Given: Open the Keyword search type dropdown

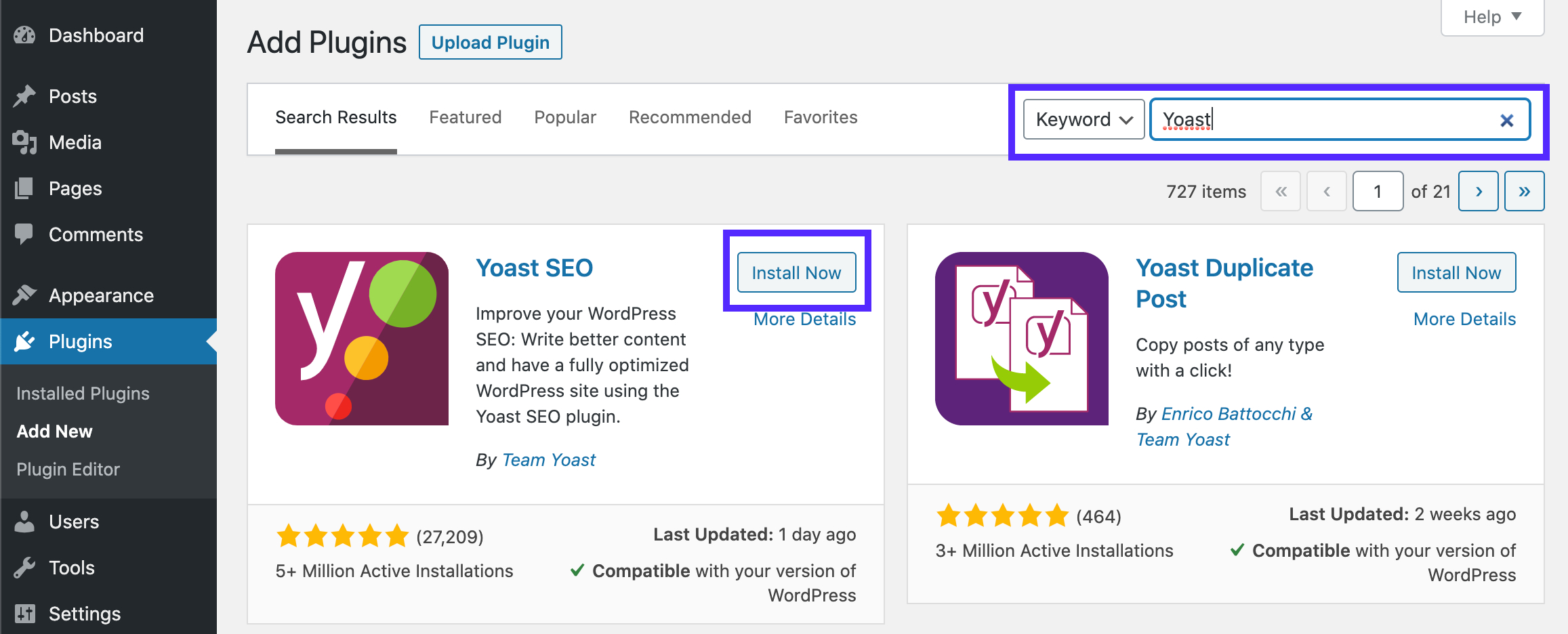Looking at the screenshot, I should tap(1084, 119).
